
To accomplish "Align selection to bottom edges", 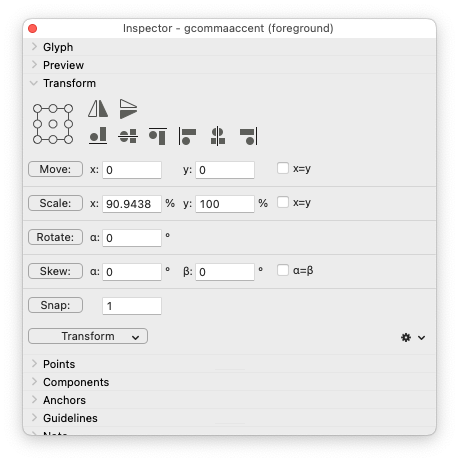I will point(98,136).
